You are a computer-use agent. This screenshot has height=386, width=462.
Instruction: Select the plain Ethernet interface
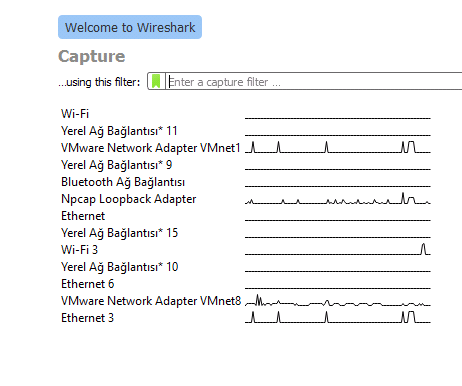[x=83, y=216]
